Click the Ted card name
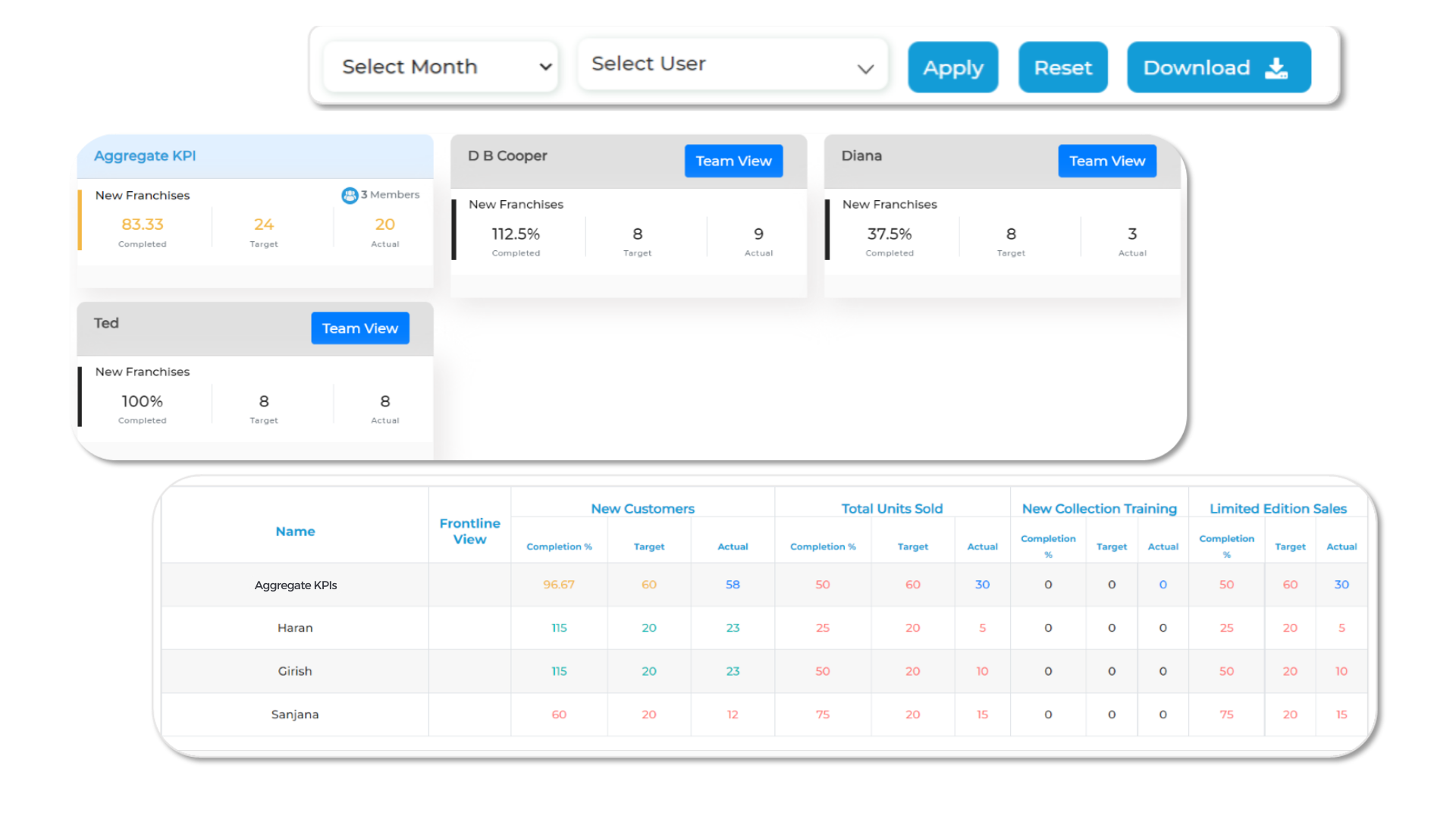This screenshot has width=1456, height=819. pyautogui.click(x=106, y=323)
